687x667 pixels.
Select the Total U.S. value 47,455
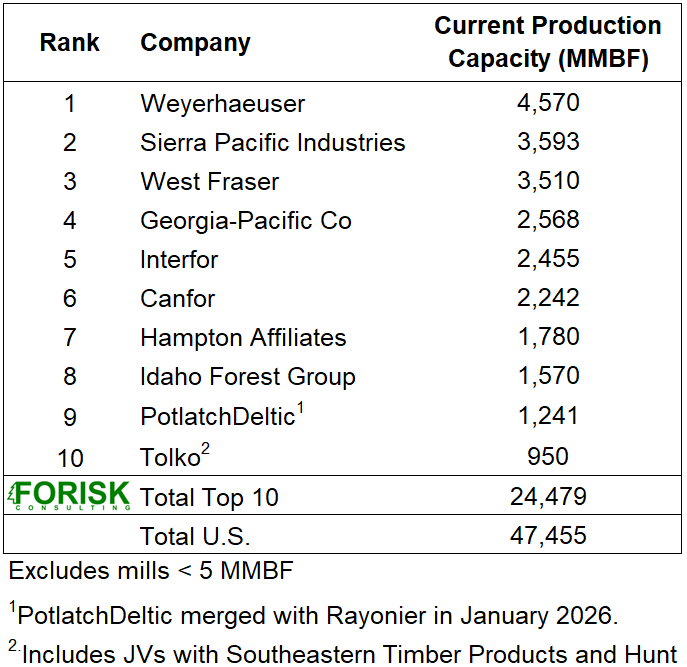548,535
